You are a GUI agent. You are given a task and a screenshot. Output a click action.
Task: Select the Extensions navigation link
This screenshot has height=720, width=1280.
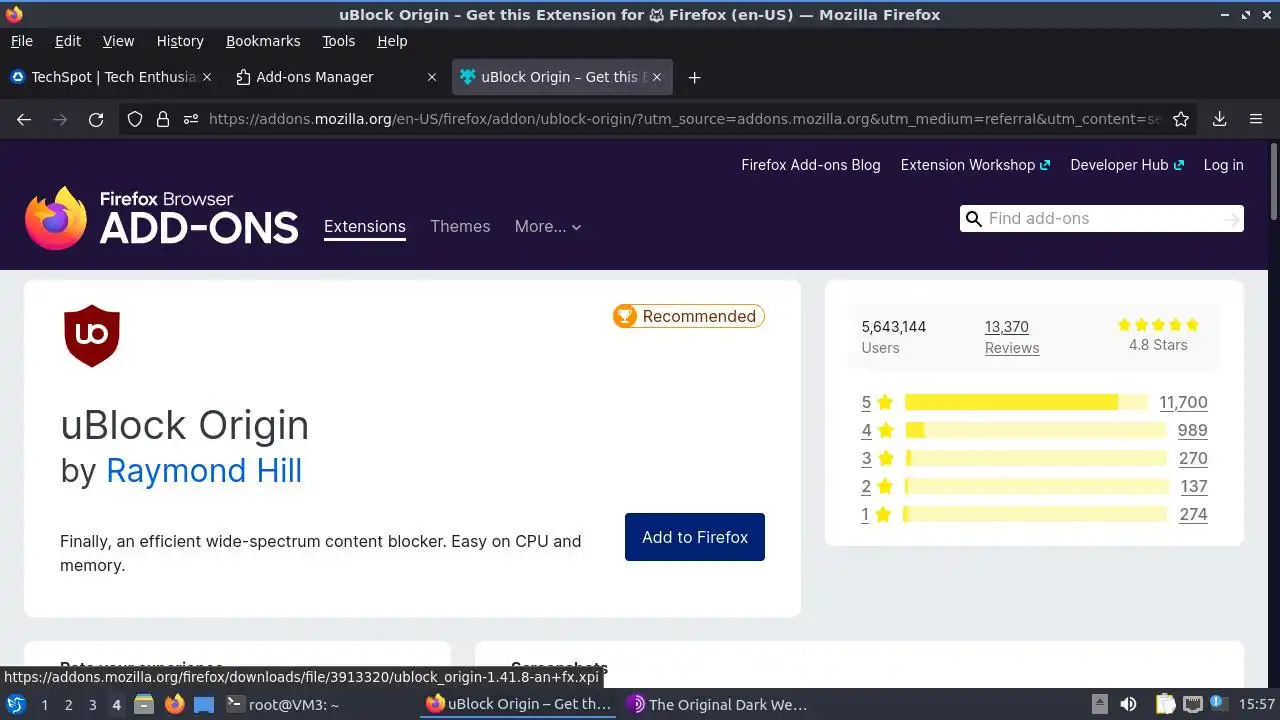365,226
